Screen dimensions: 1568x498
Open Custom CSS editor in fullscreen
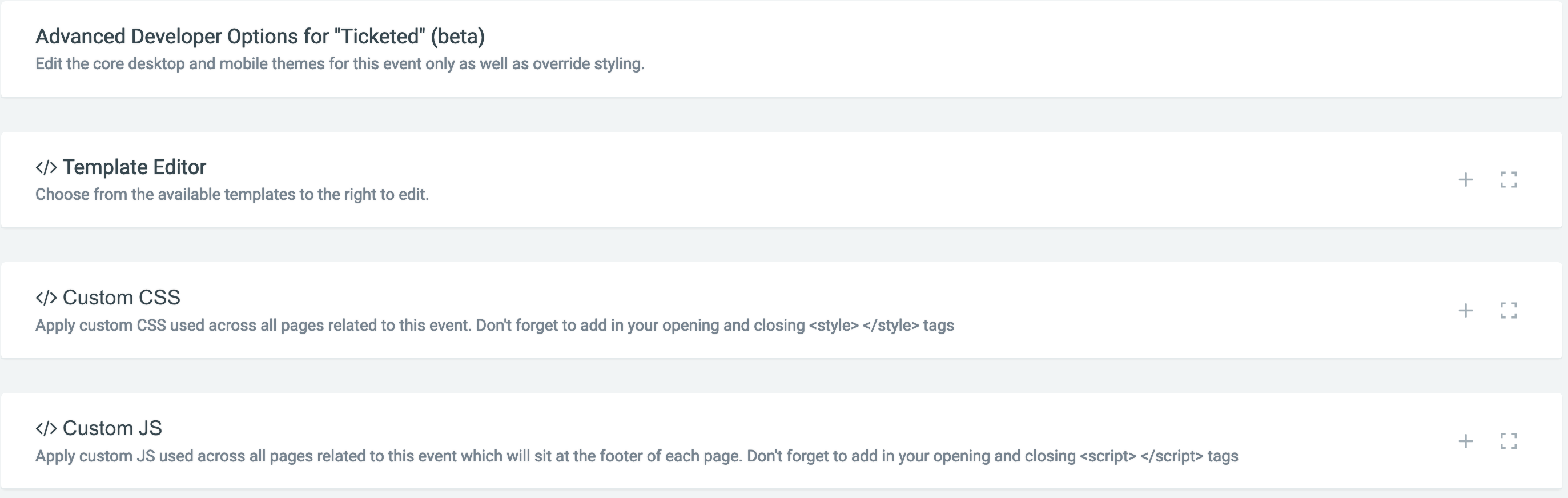(x=1509, y=311)
